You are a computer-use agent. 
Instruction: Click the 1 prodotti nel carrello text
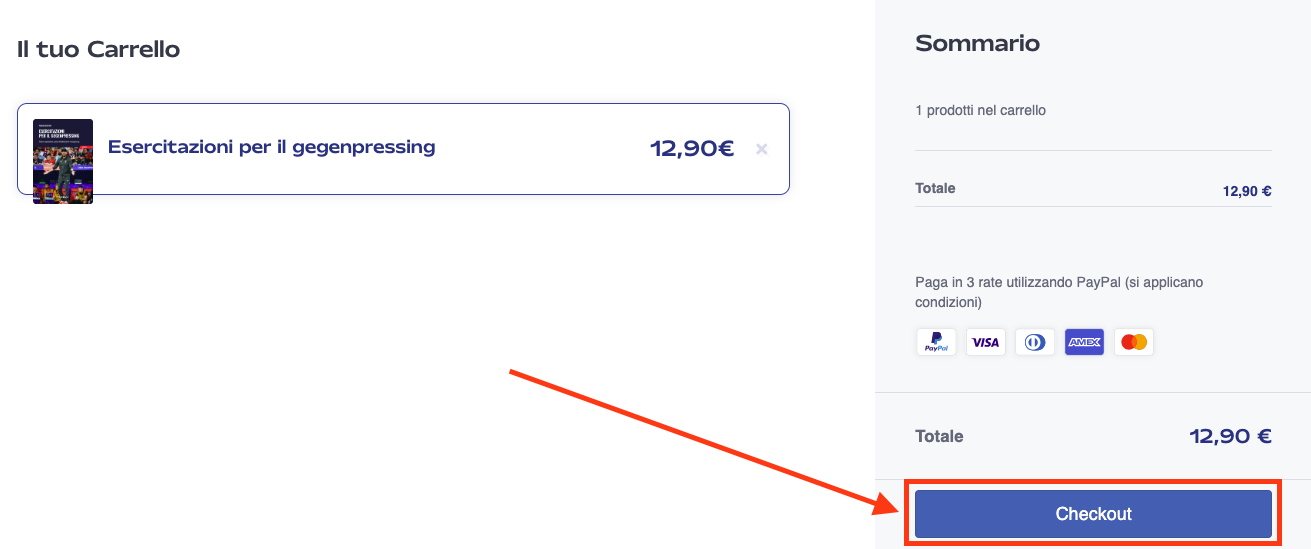tap(980, 110)
